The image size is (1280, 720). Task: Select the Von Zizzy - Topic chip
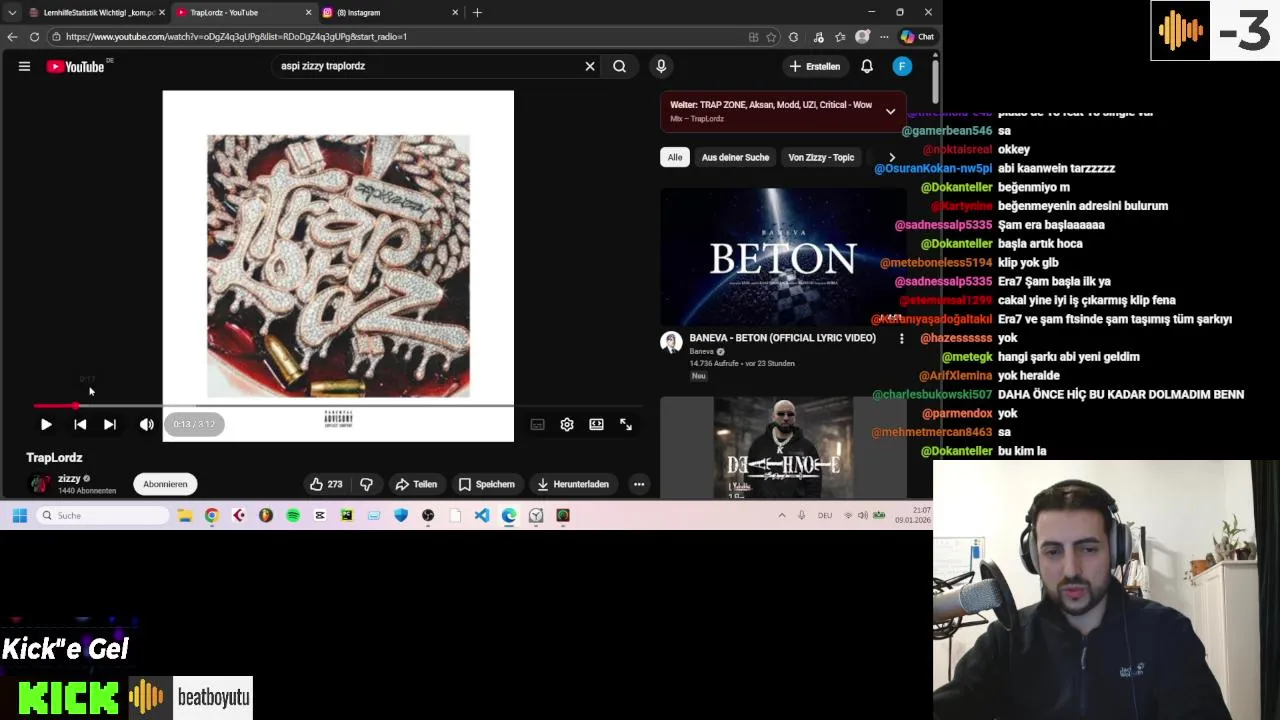click(821, 157)
